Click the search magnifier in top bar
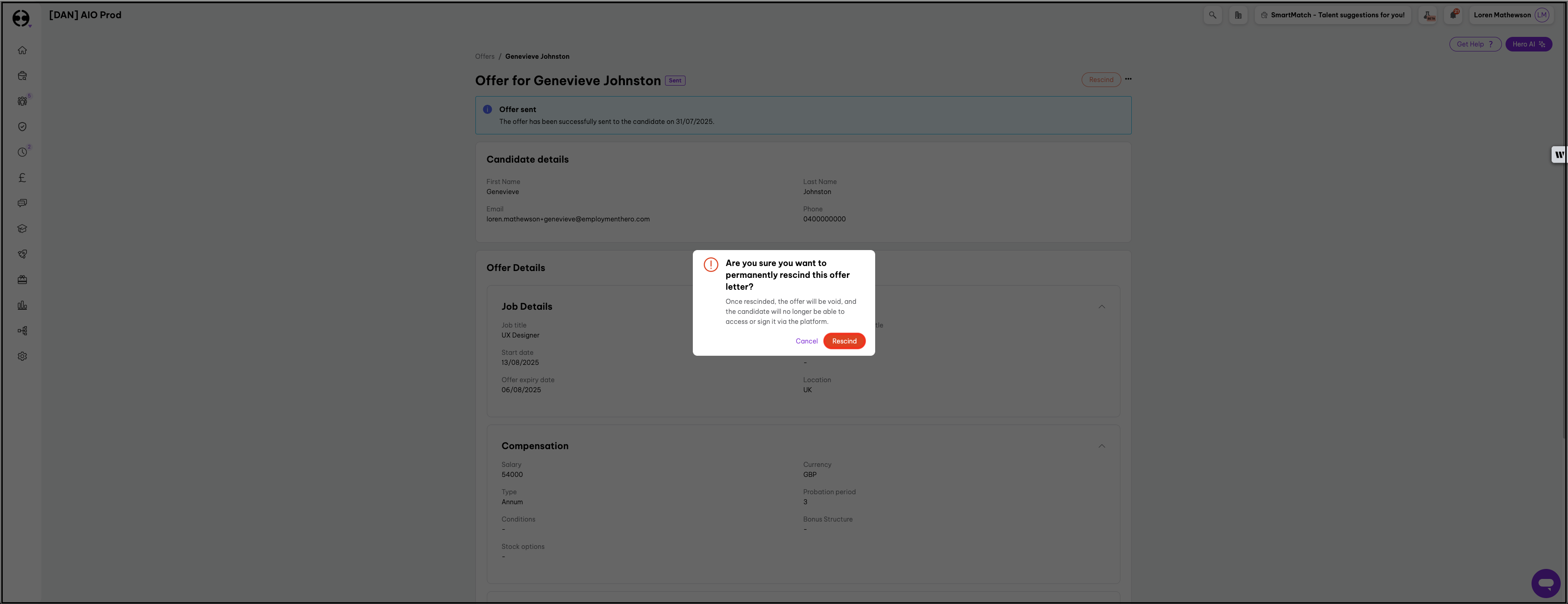The image size is (1568, 604). [1212, 15]
